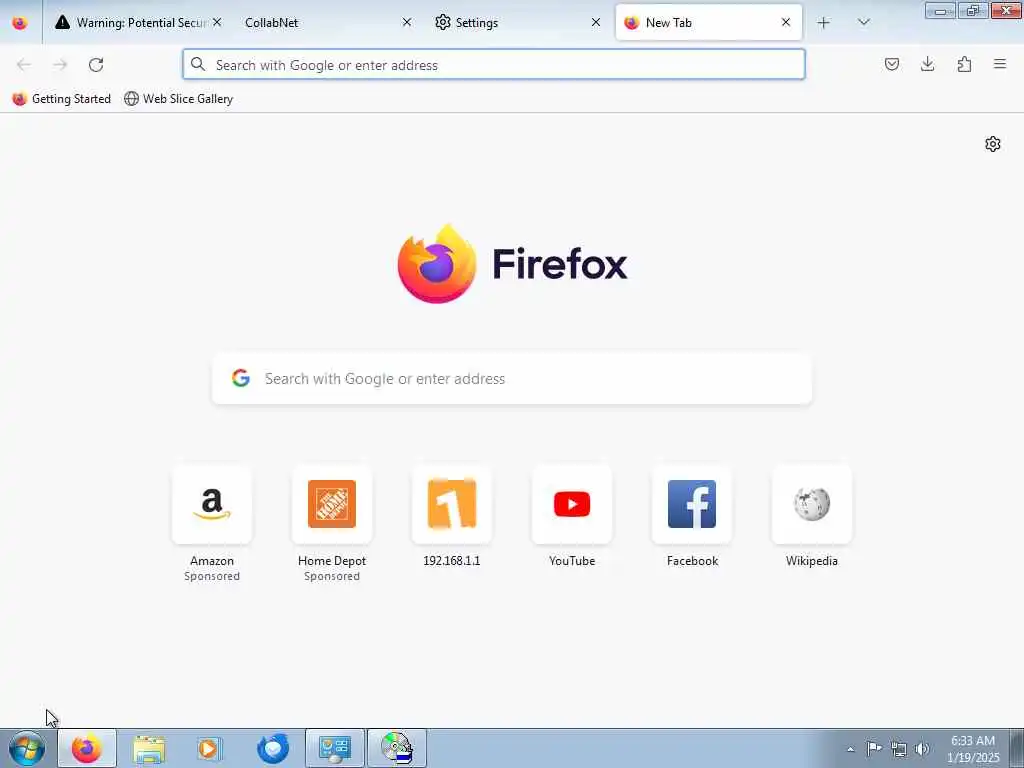
Task: Open network status tray icon
Action: coord(899,749)
